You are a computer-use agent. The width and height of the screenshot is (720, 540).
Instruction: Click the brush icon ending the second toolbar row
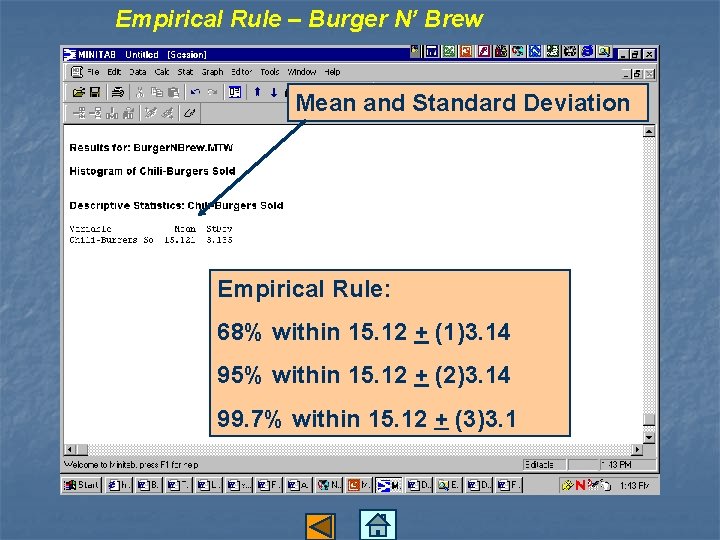(x=189, y=113)
